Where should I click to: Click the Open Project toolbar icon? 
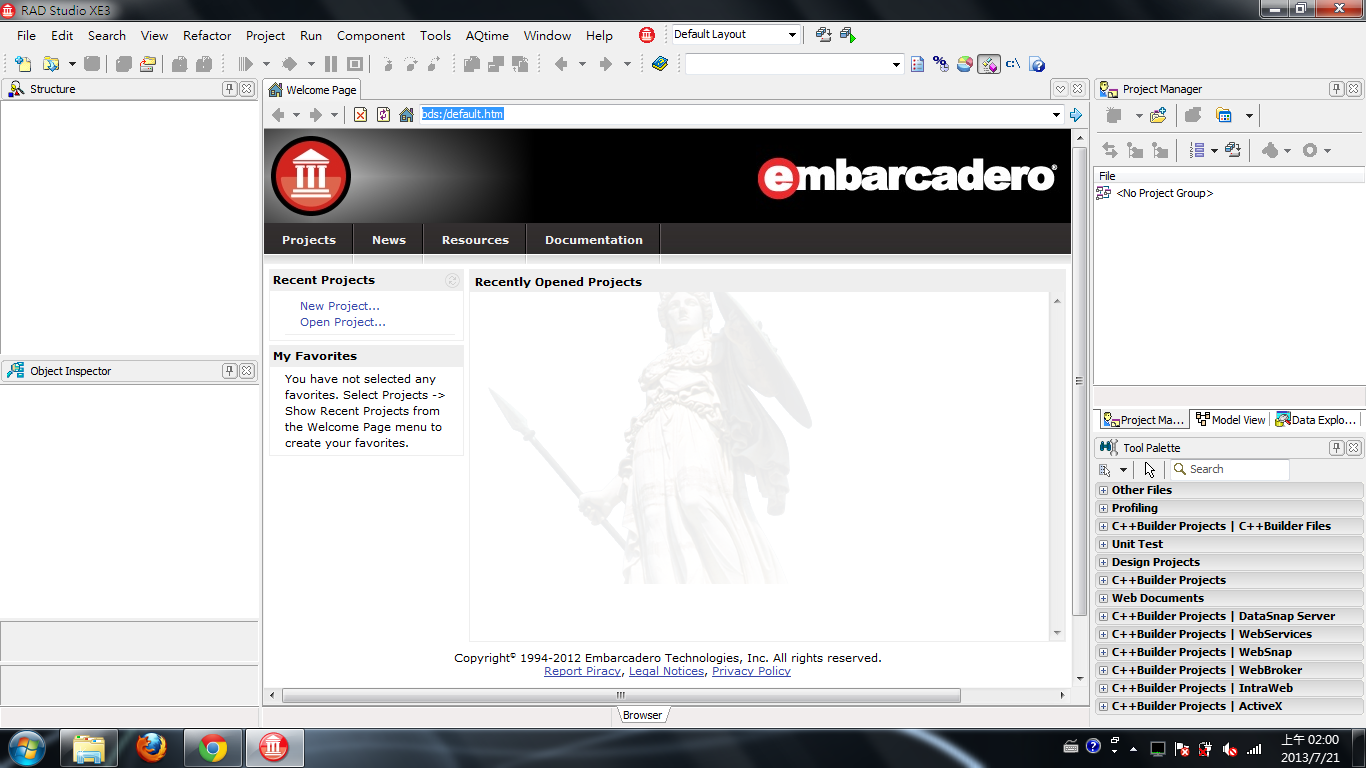[148, 64]
